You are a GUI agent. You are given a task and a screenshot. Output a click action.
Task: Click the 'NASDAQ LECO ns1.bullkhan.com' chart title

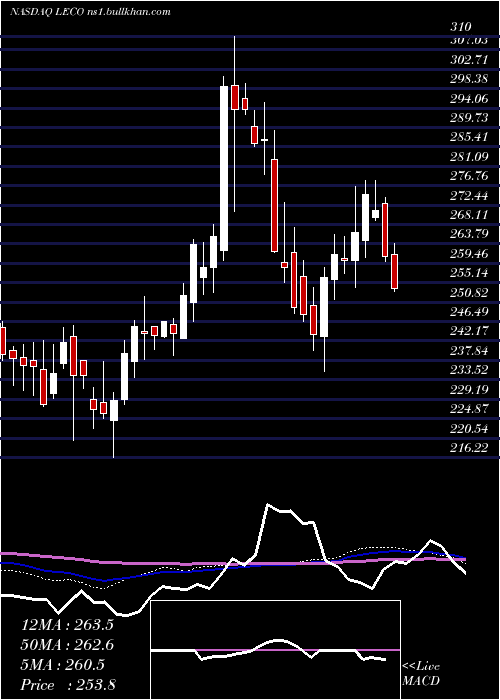pyautogui.click(x=90, y=12)
